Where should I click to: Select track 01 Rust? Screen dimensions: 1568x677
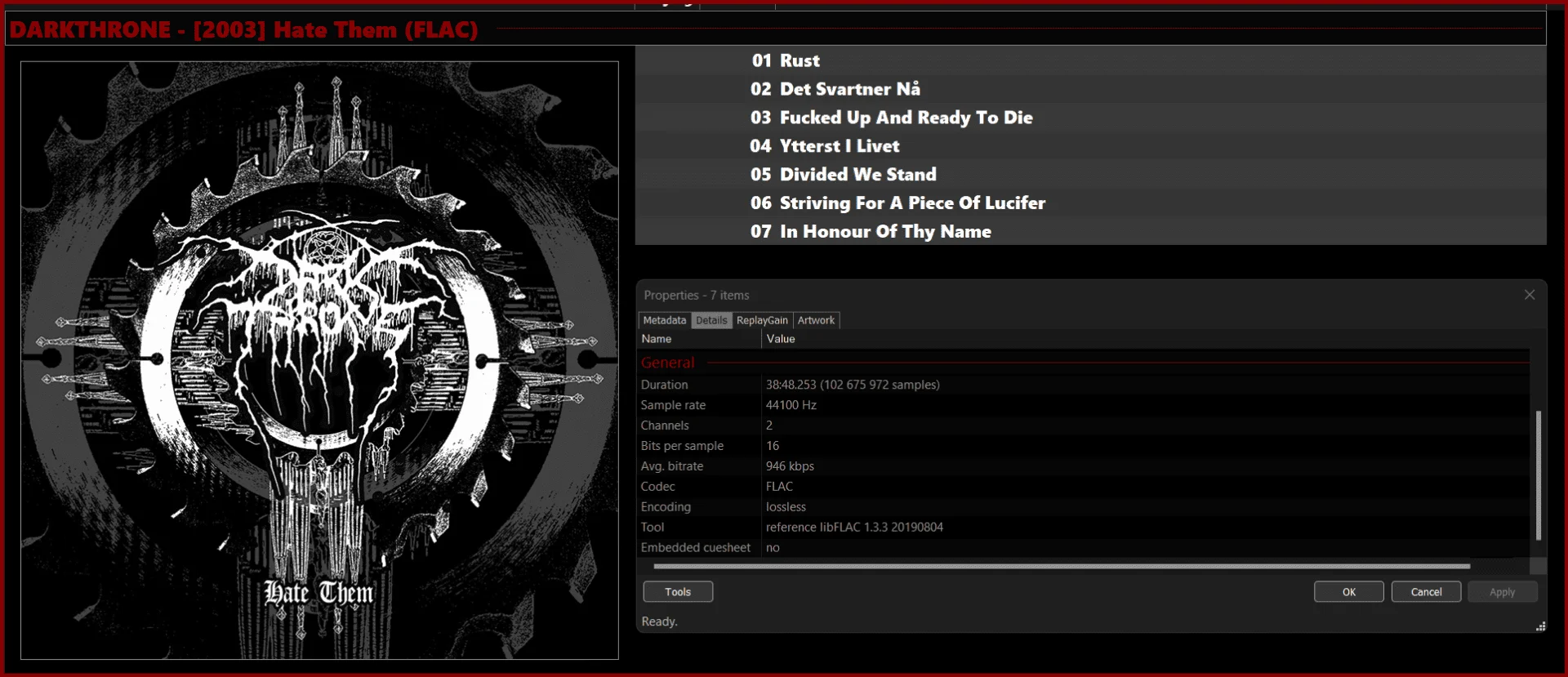pos(1090,60)
